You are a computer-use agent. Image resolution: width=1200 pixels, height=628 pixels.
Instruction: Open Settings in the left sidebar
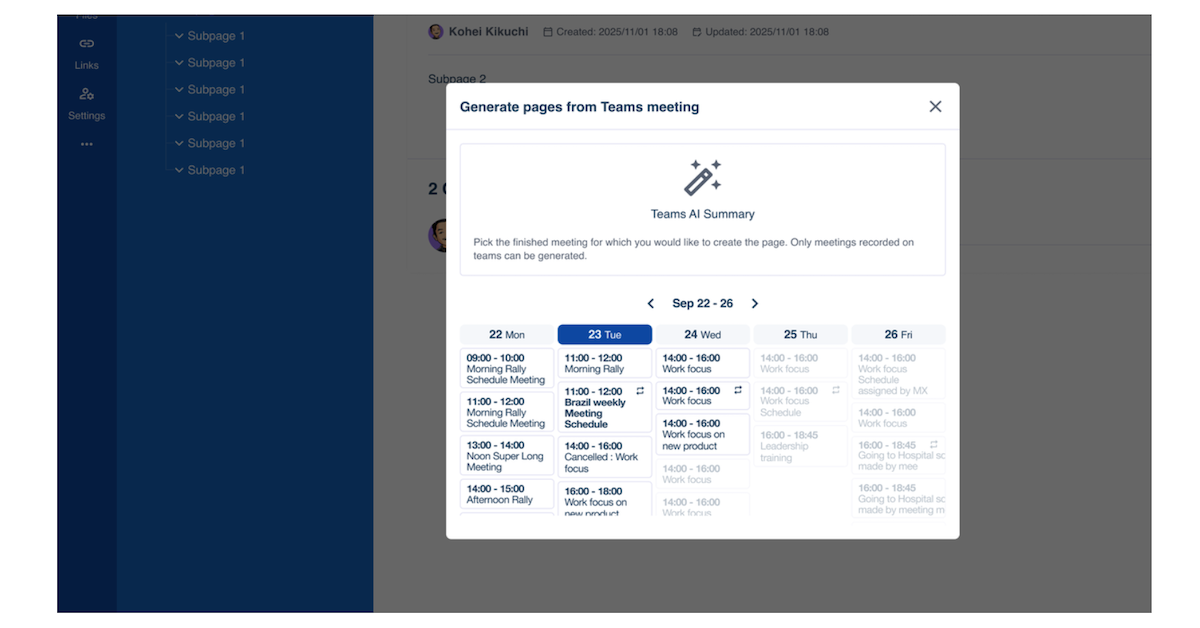tap(87, 102)
